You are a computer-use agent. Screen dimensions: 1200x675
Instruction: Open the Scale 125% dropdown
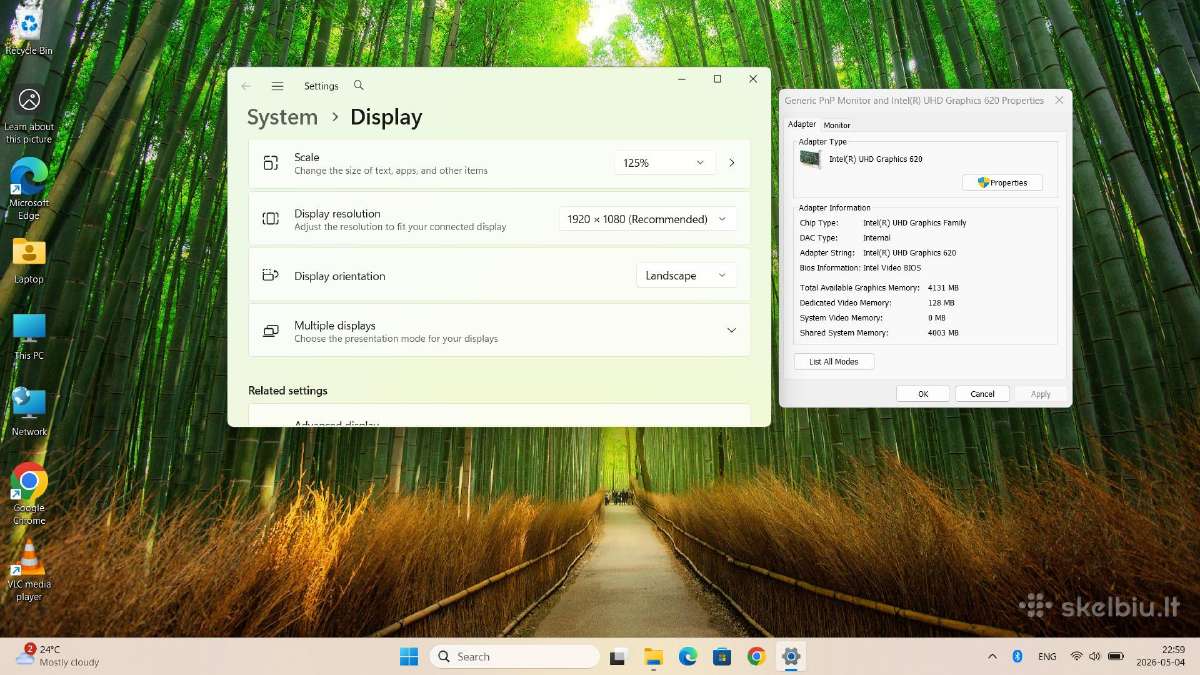click(x=665, y=163)
